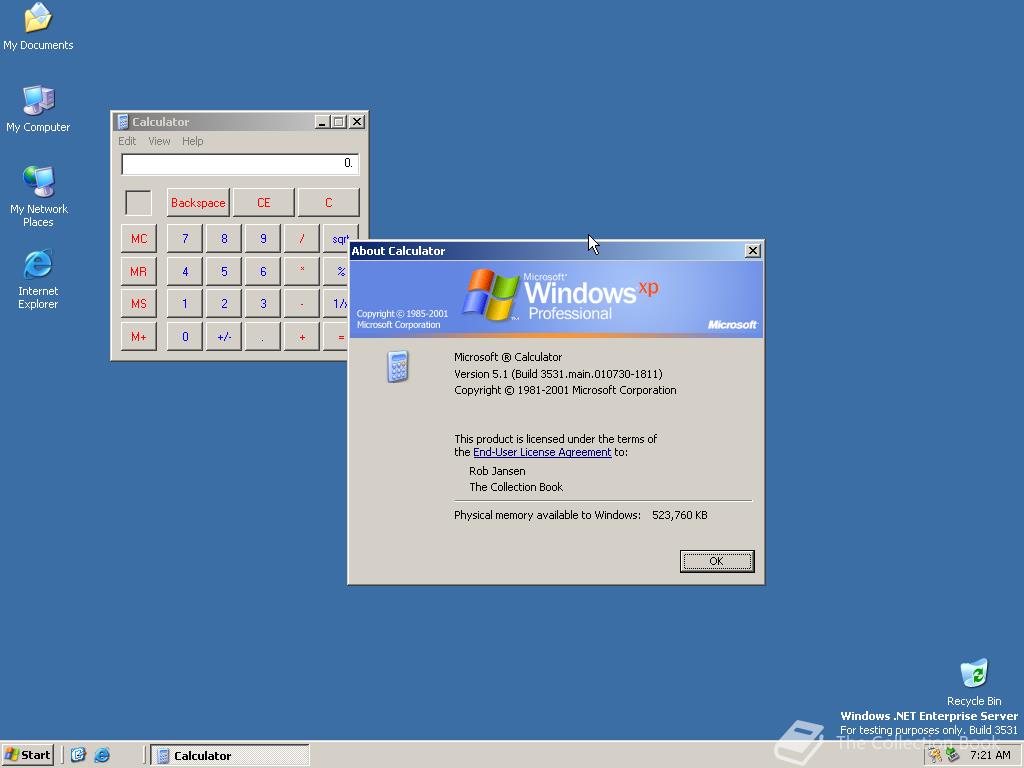
Task: Click the 5 key
Action: pyautogui.click(x=224, y=271)
